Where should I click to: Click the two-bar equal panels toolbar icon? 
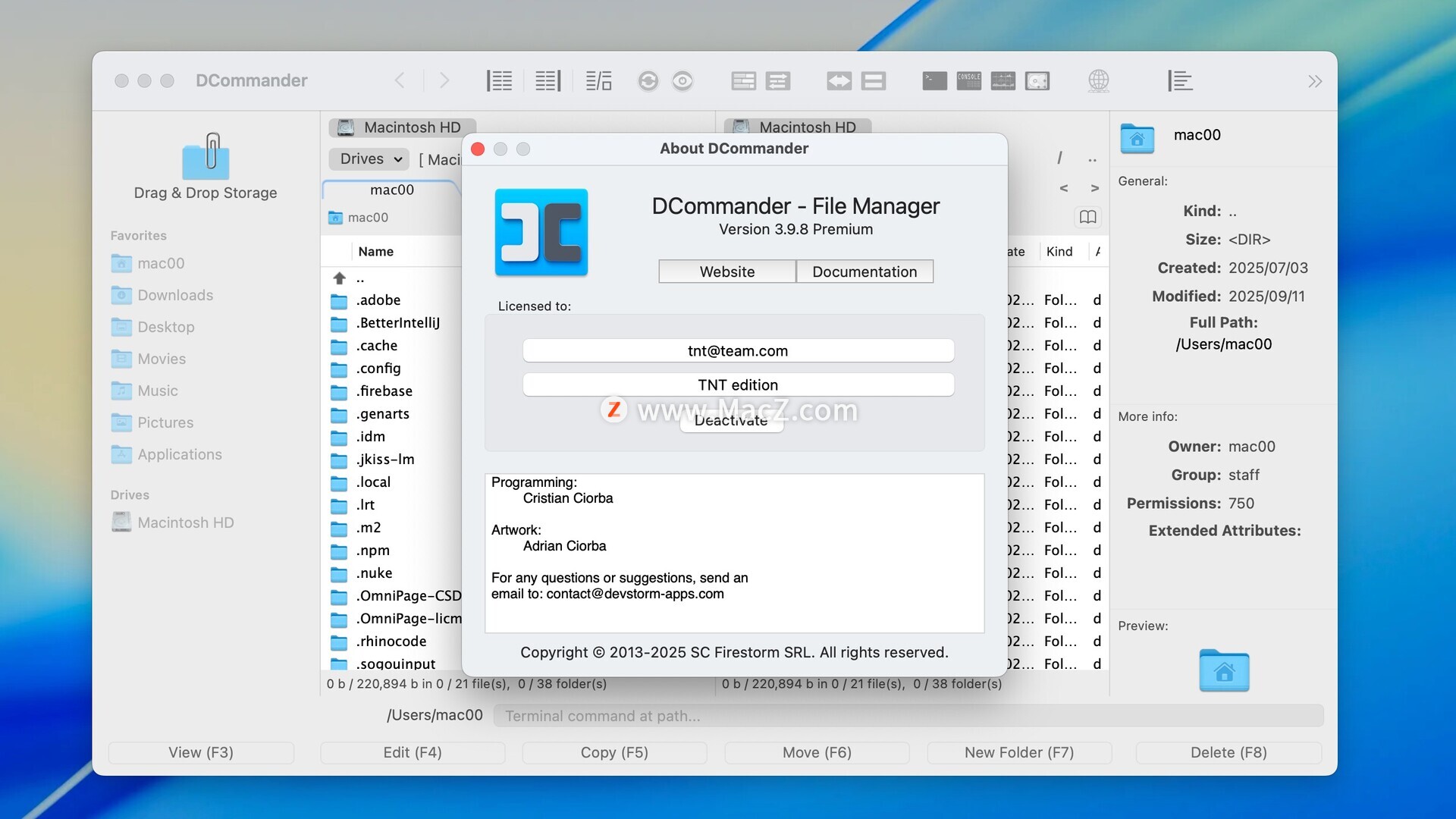point(873,80)
